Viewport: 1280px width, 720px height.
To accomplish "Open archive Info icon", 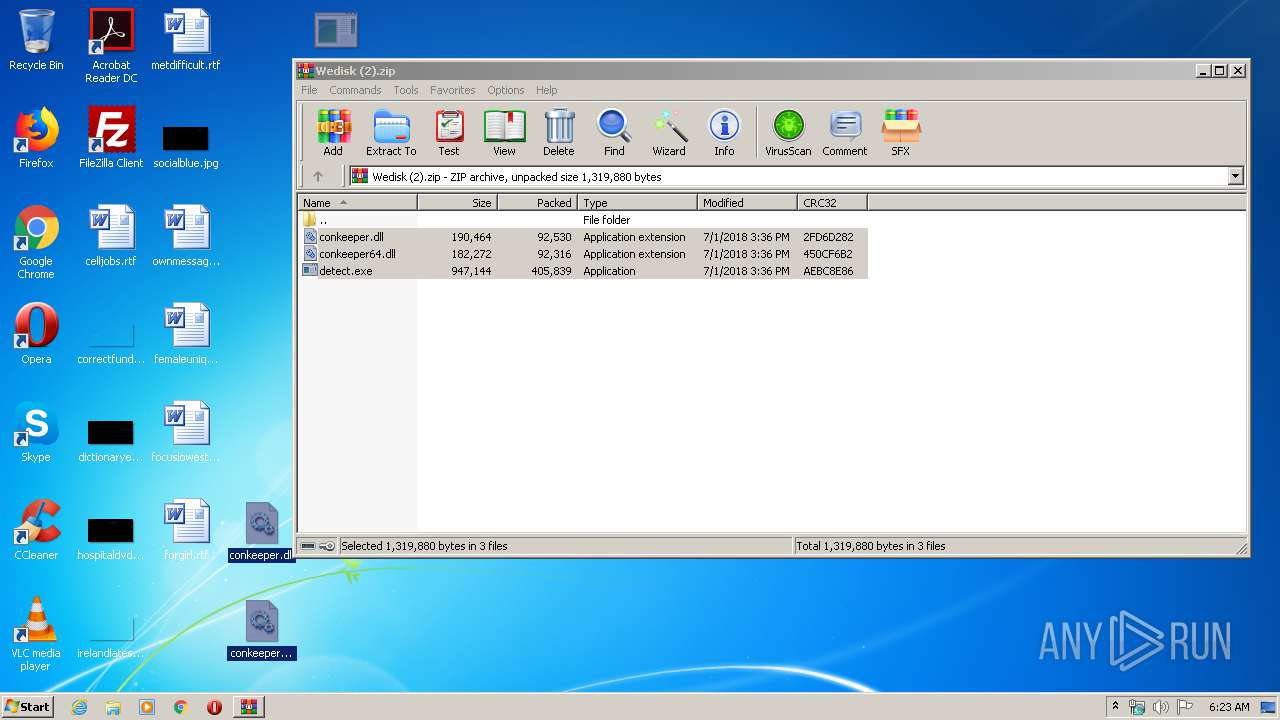I will tap(724, 133).
